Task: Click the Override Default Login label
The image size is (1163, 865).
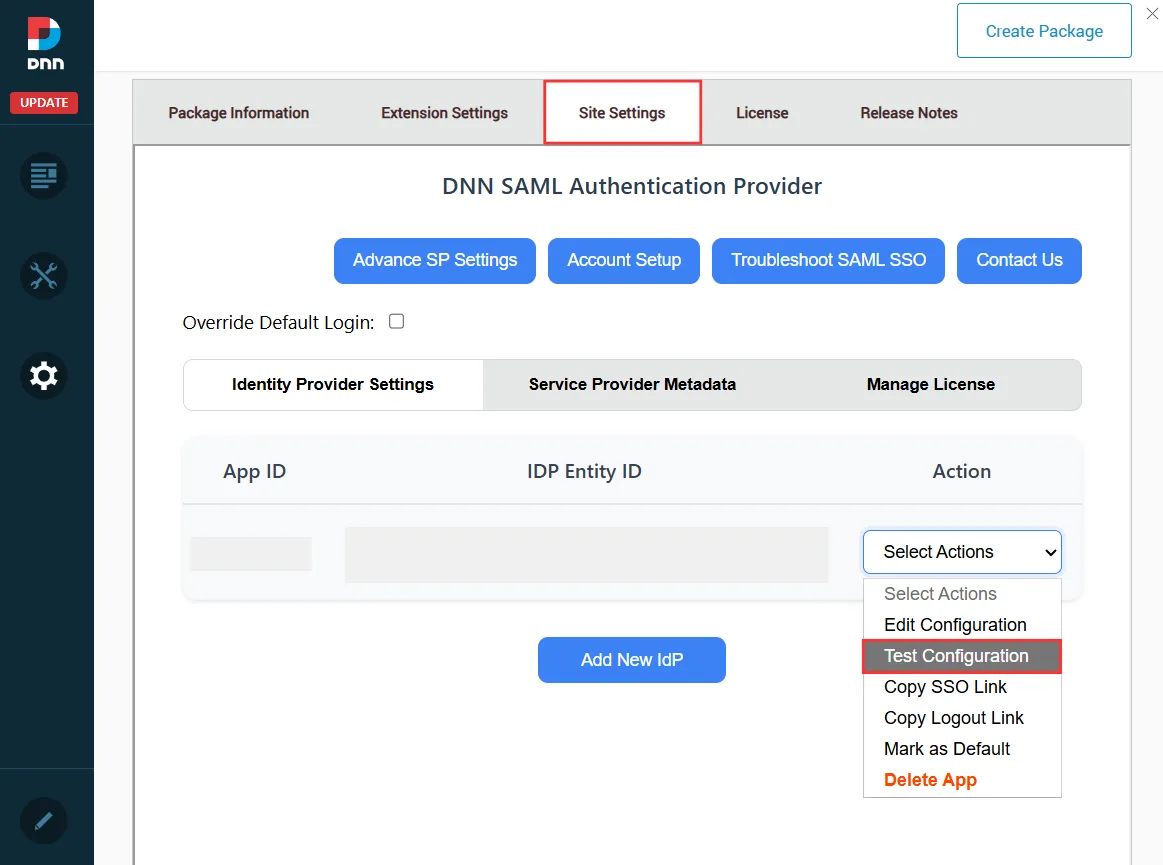Action: pos(278,323)
